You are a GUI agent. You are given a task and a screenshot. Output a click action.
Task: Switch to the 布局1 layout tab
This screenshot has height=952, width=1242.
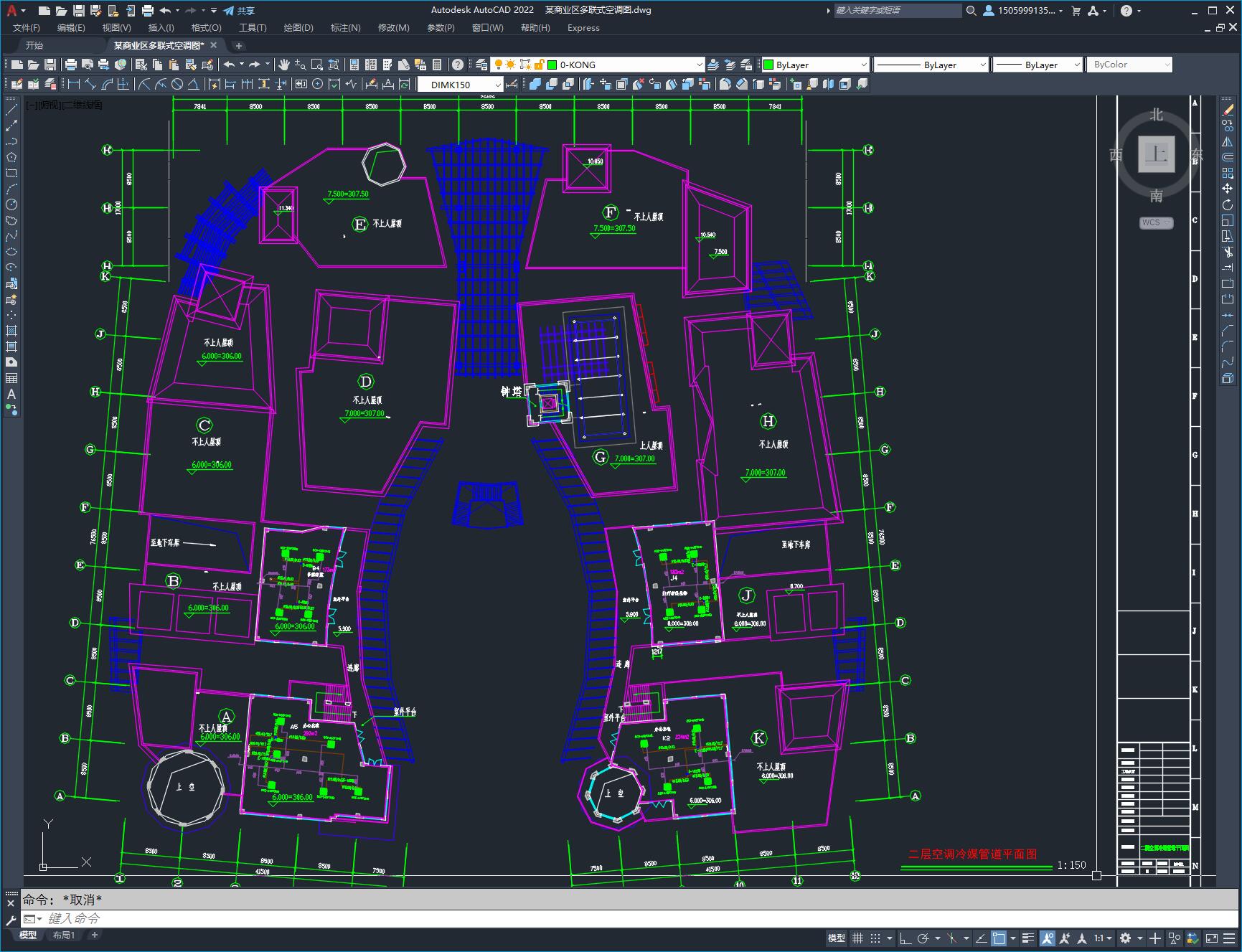(x=64, y=935)
